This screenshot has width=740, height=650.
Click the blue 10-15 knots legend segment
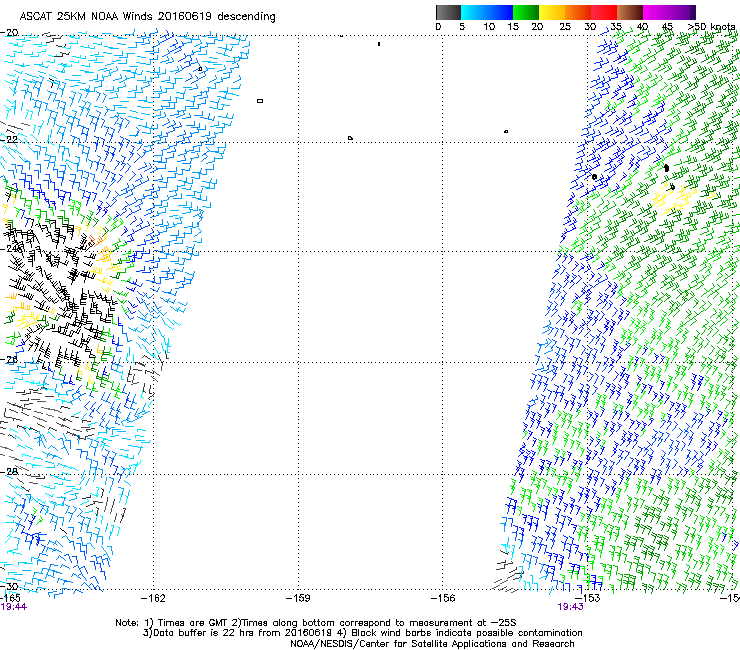pyautogui.click(x=500, y=12)
